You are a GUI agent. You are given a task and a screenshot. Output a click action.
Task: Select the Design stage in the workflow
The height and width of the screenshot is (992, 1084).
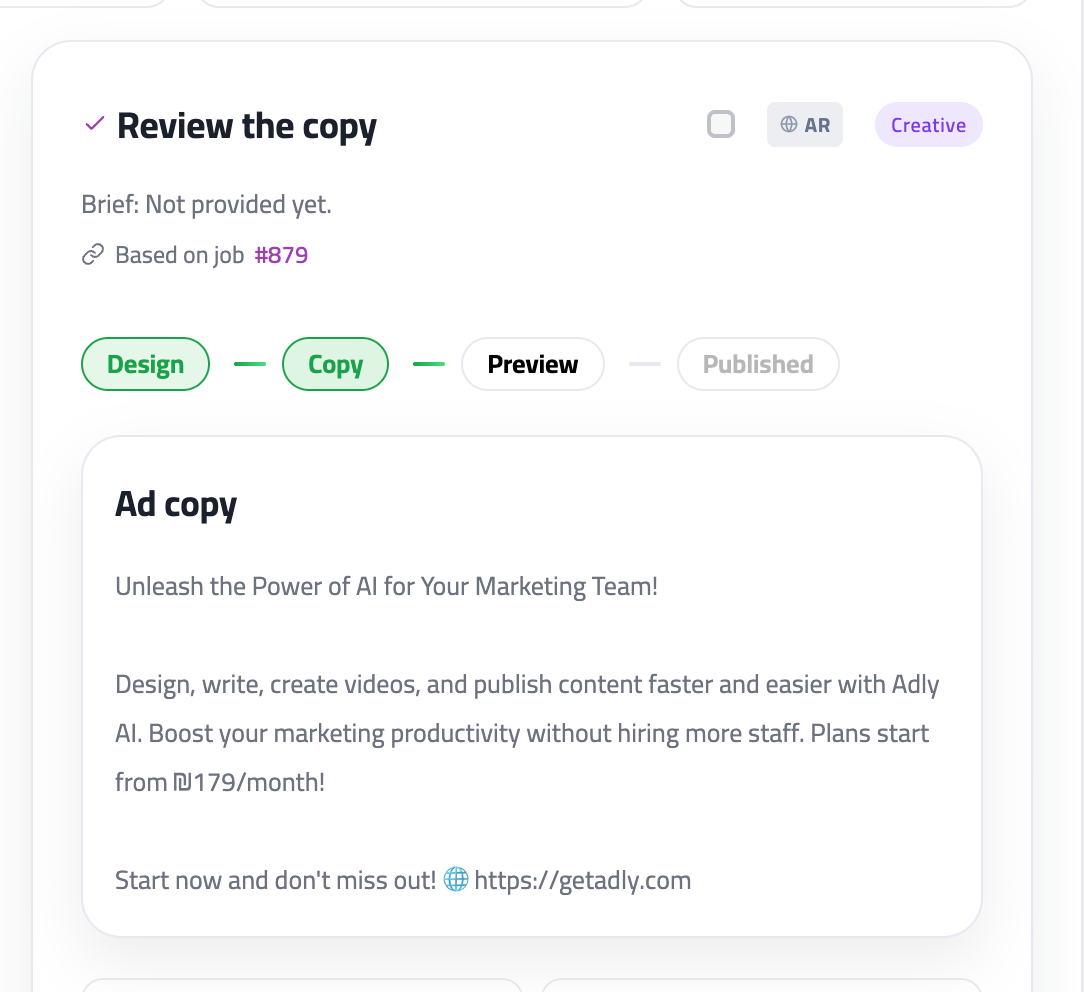click(145, 364)
